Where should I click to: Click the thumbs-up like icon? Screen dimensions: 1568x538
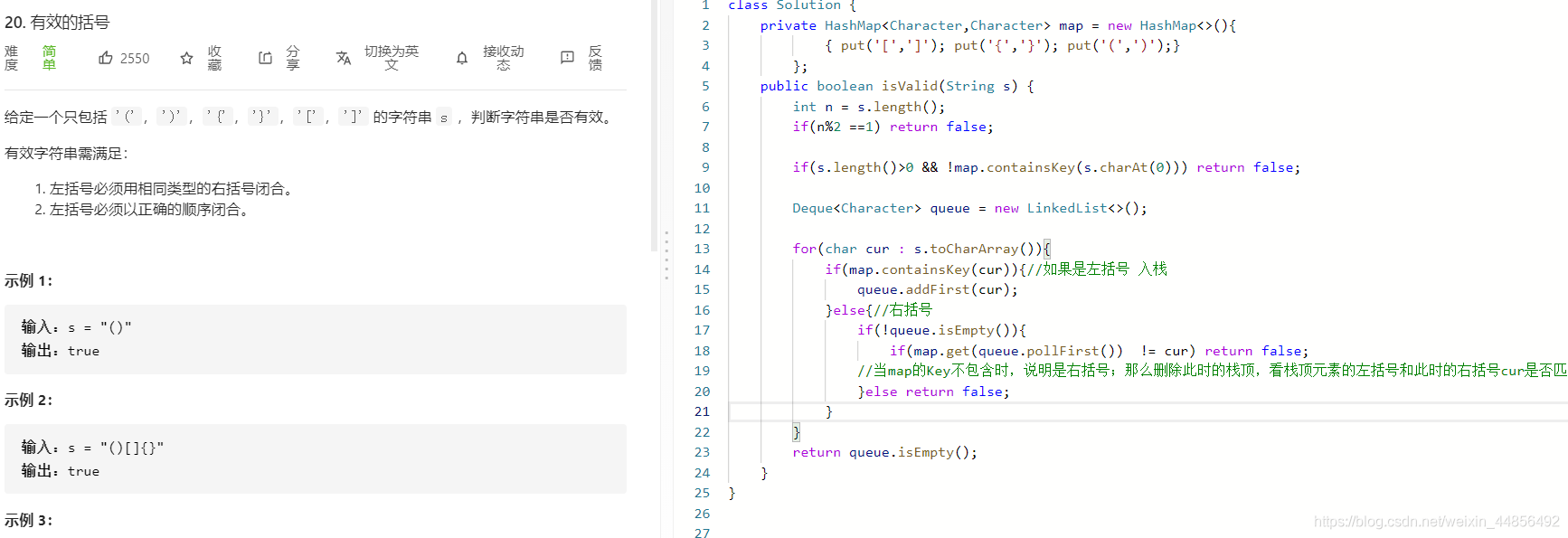pos(106,58)
